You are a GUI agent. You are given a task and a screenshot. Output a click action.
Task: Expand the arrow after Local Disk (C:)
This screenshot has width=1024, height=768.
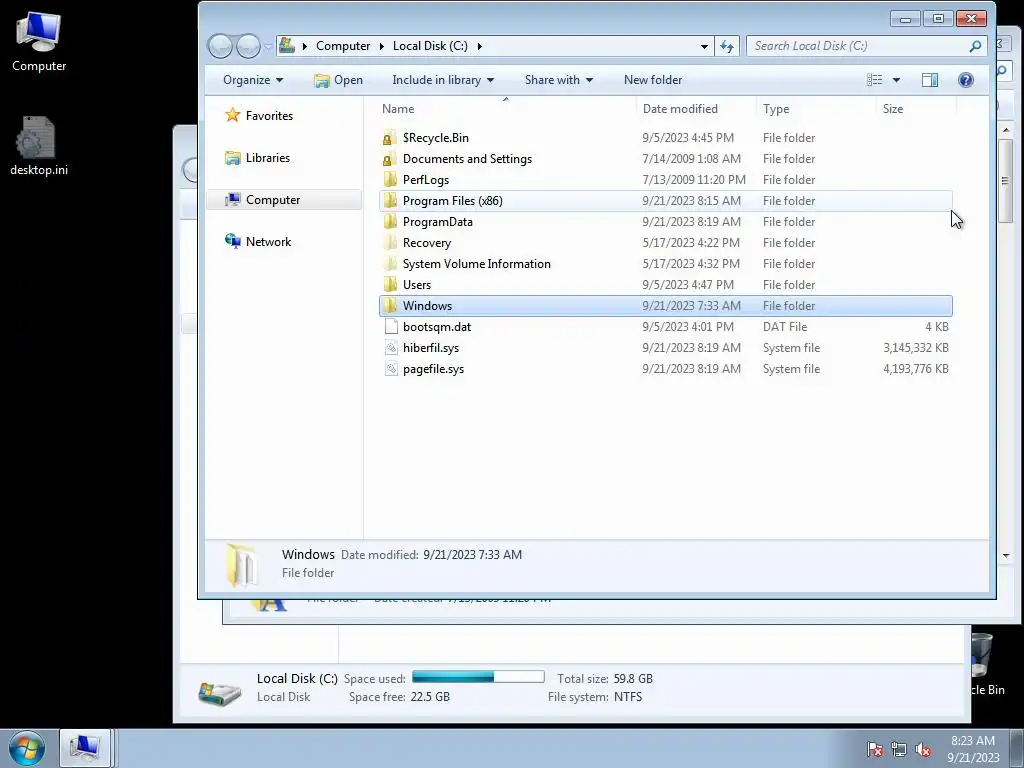click(479, 46)
